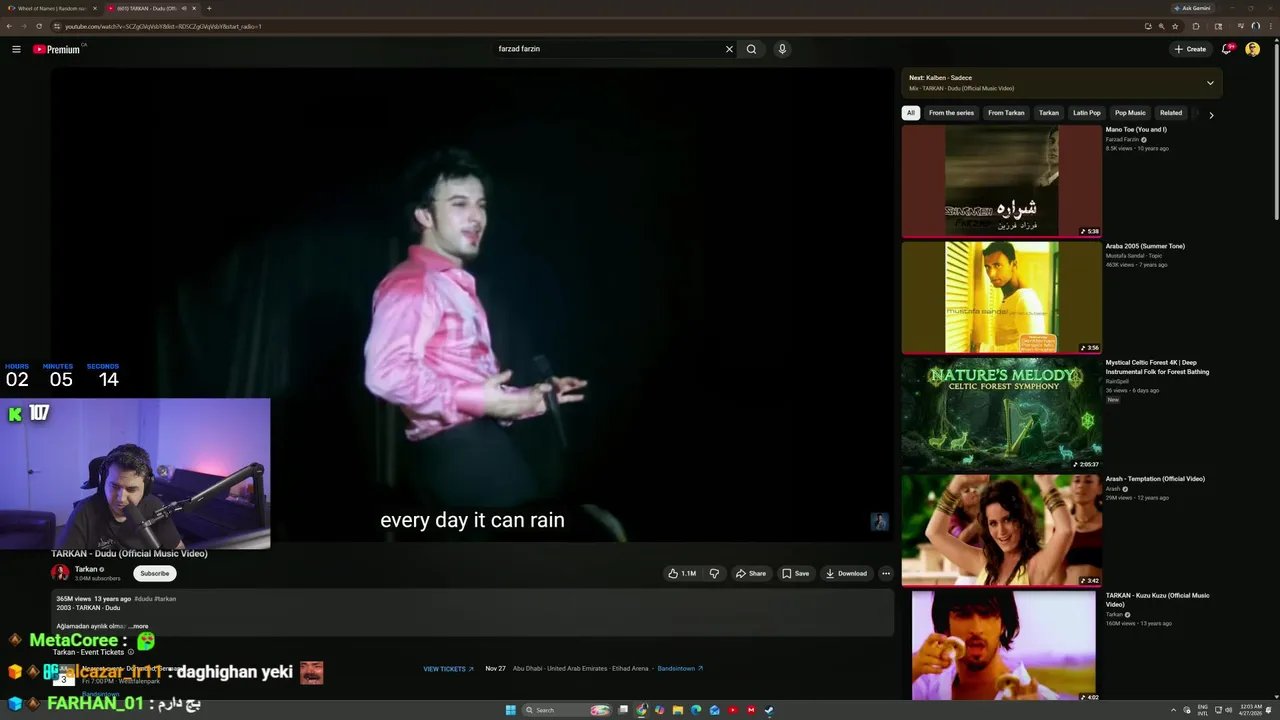Like the TARKAN Dudu video
The width and height of the screenshot is (1280, 720).
[682, 574]
